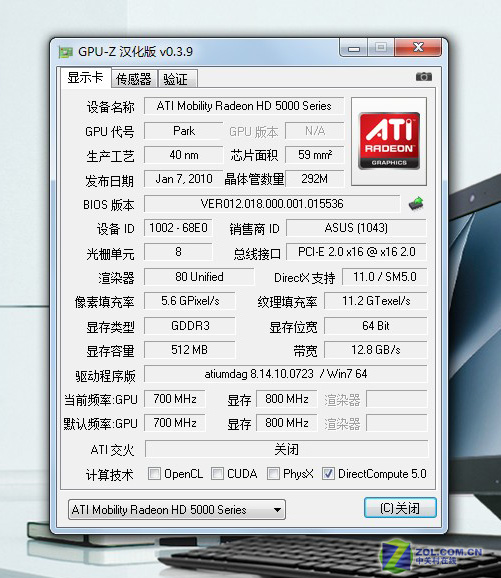Click the 默认频率 GPU clock 700 MHz
The image size is (501, 578).
pos(175,422)
